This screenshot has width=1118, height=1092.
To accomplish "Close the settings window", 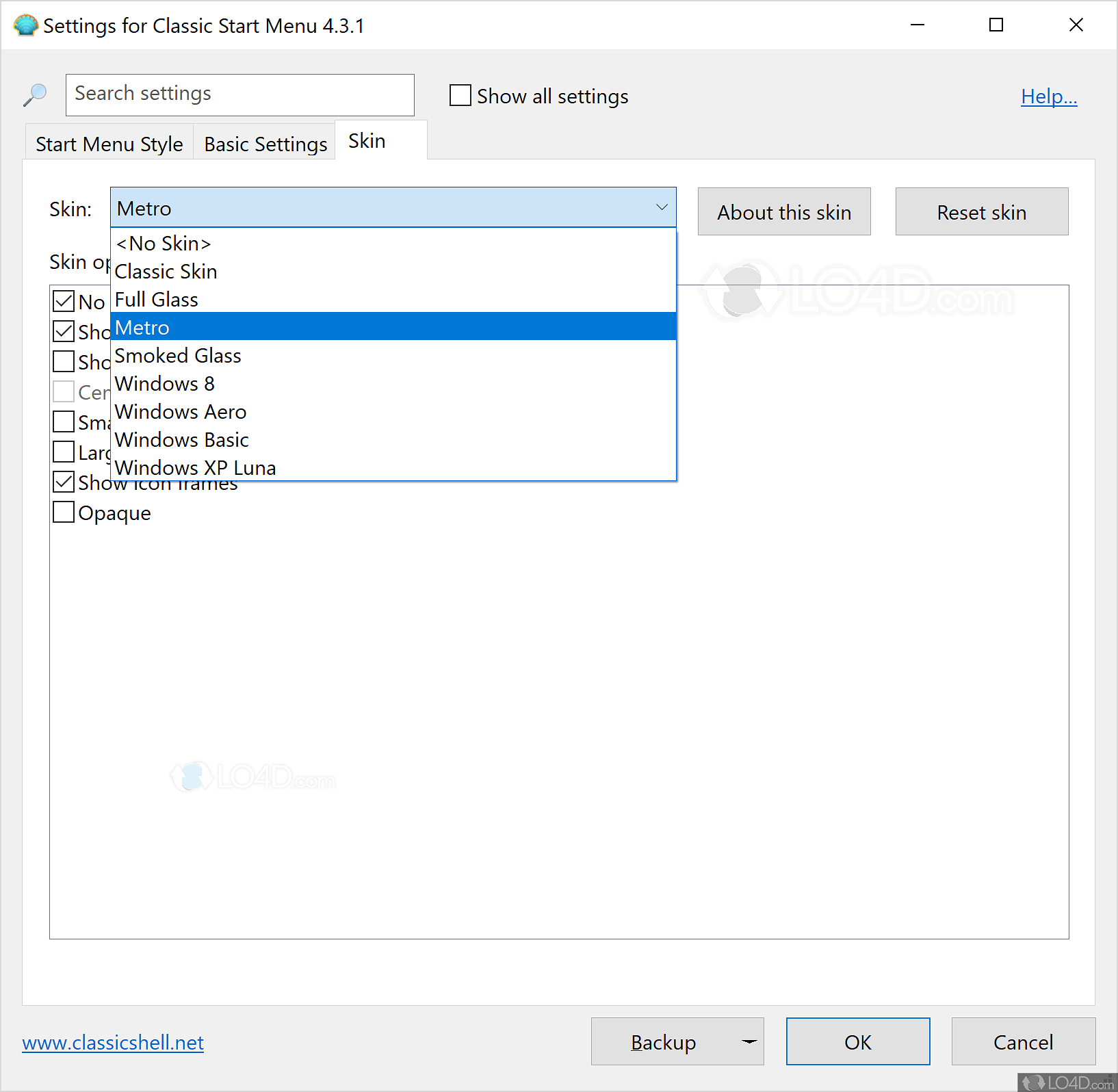I will (x=1076, y=25).
